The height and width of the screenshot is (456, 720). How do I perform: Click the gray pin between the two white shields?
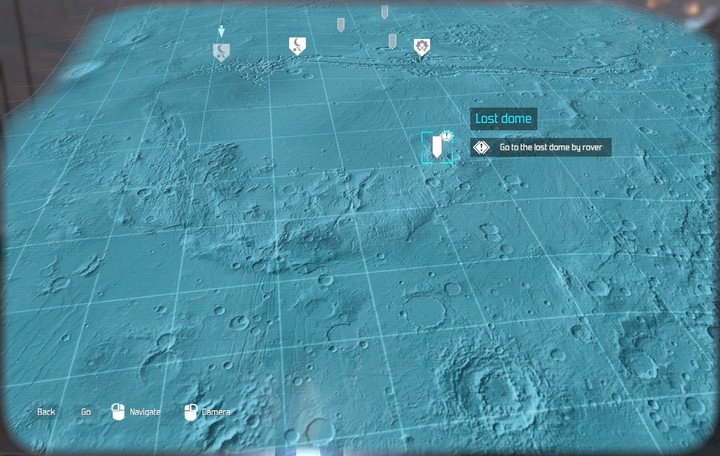(340, 23)
